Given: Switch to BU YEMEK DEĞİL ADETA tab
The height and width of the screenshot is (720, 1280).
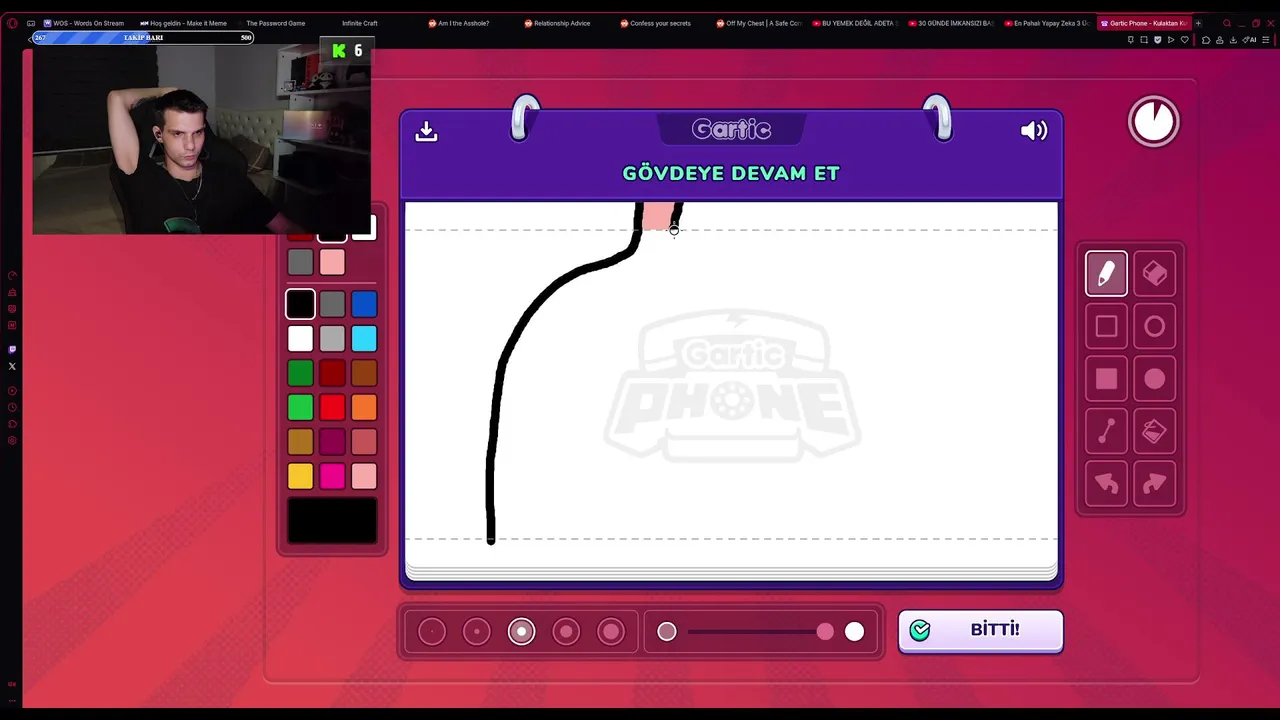Looking at the screenshot, I should click(x=856, y=23).
